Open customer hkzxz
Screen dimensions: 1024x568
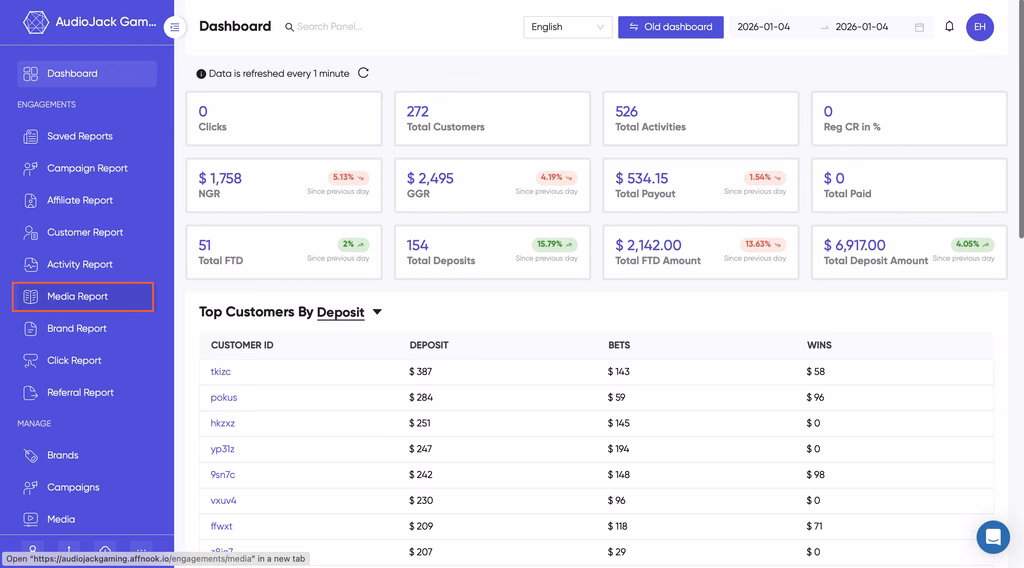(222, 423)
